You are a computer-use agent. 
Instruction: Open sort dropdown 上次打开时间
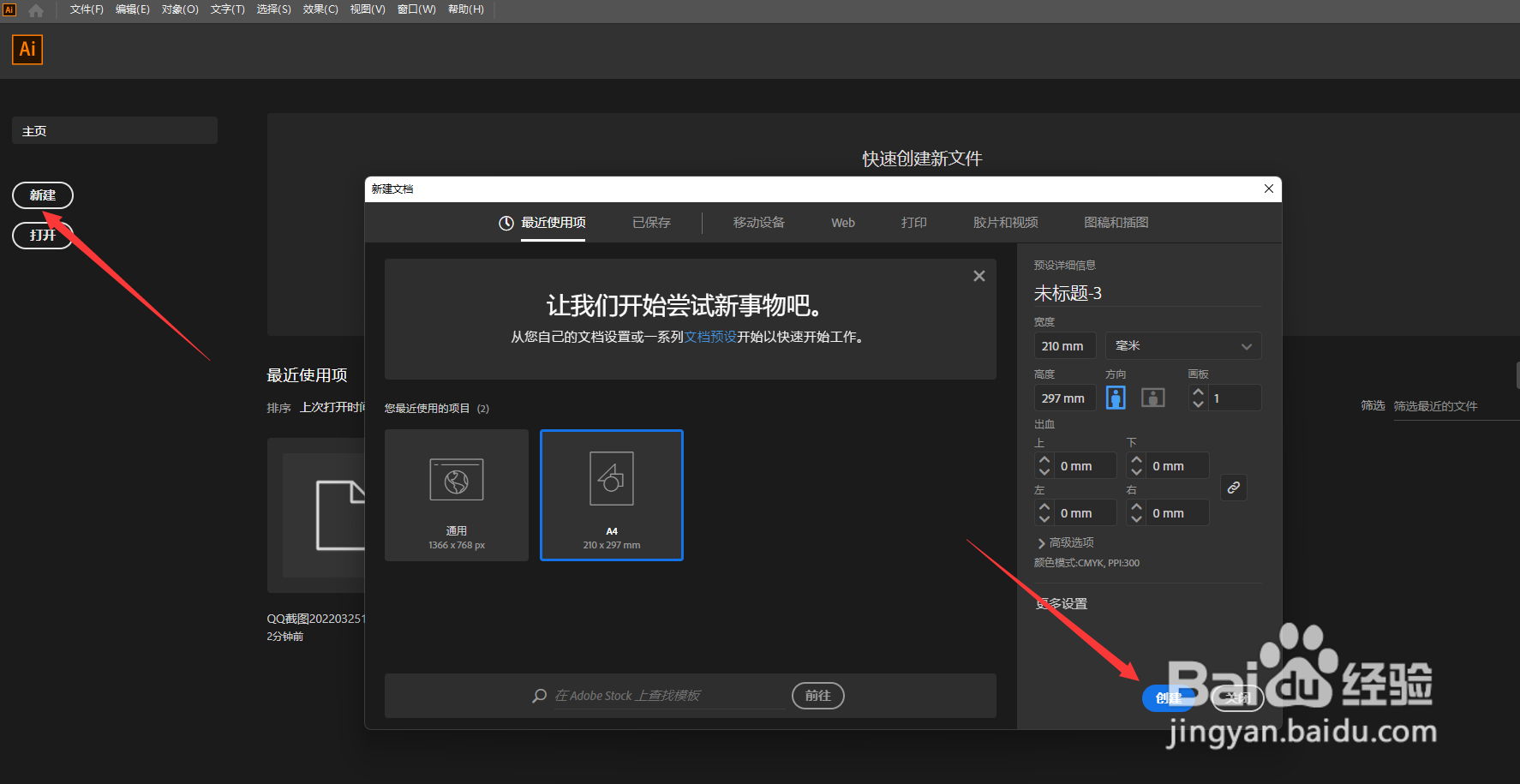[332, 407]
